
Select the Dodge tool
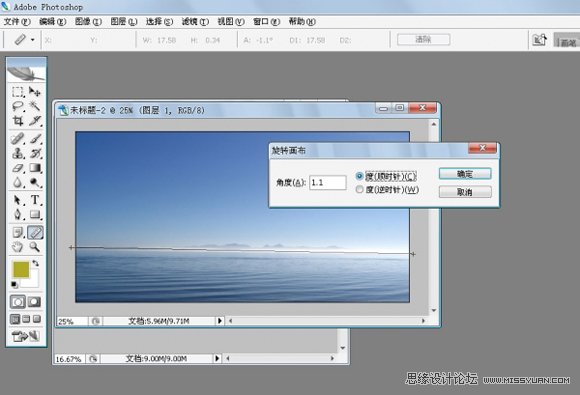coord(35,182)
